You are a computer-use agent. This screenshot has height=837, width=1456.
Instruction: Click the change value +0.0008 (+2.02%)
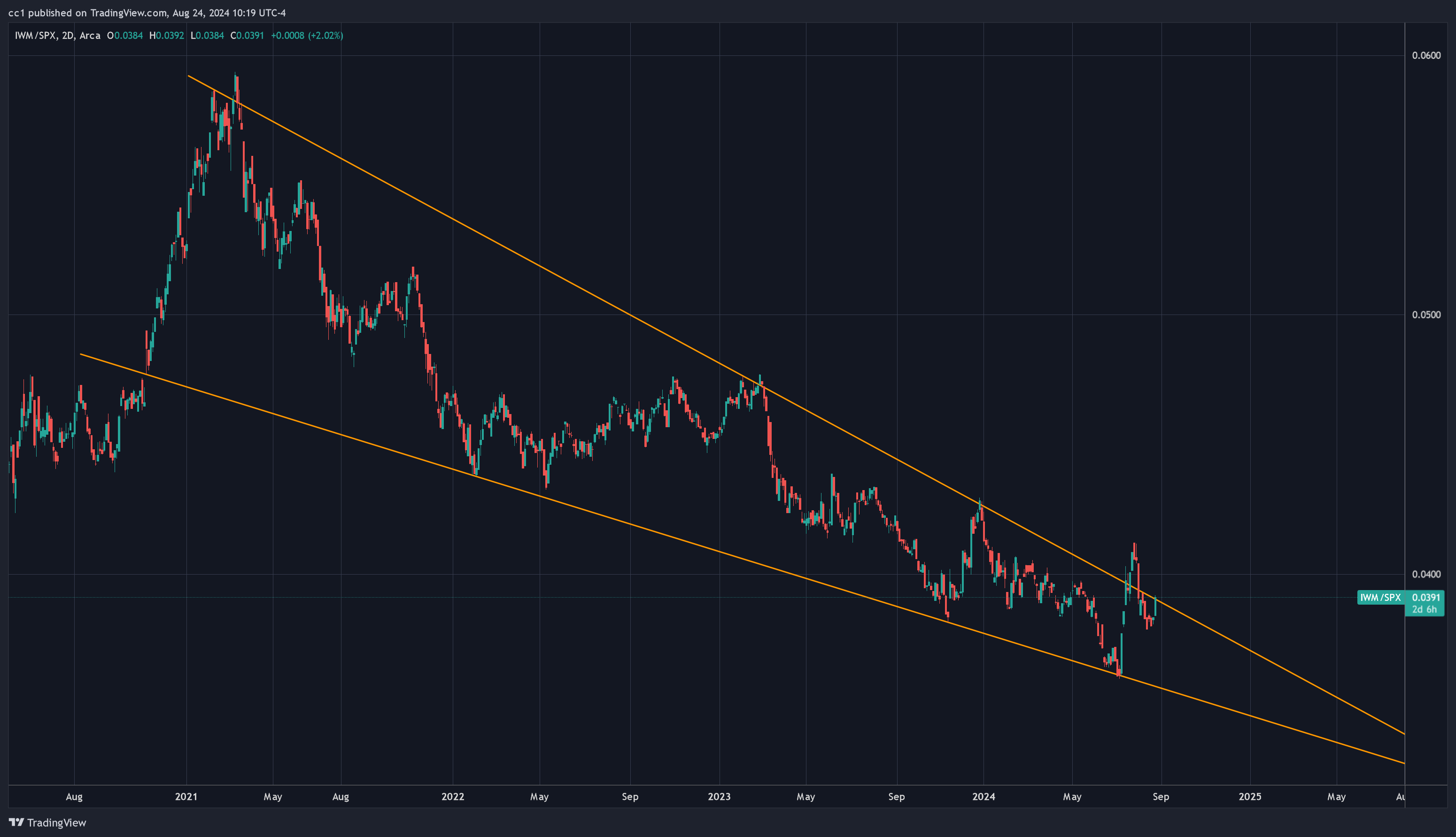307,36
